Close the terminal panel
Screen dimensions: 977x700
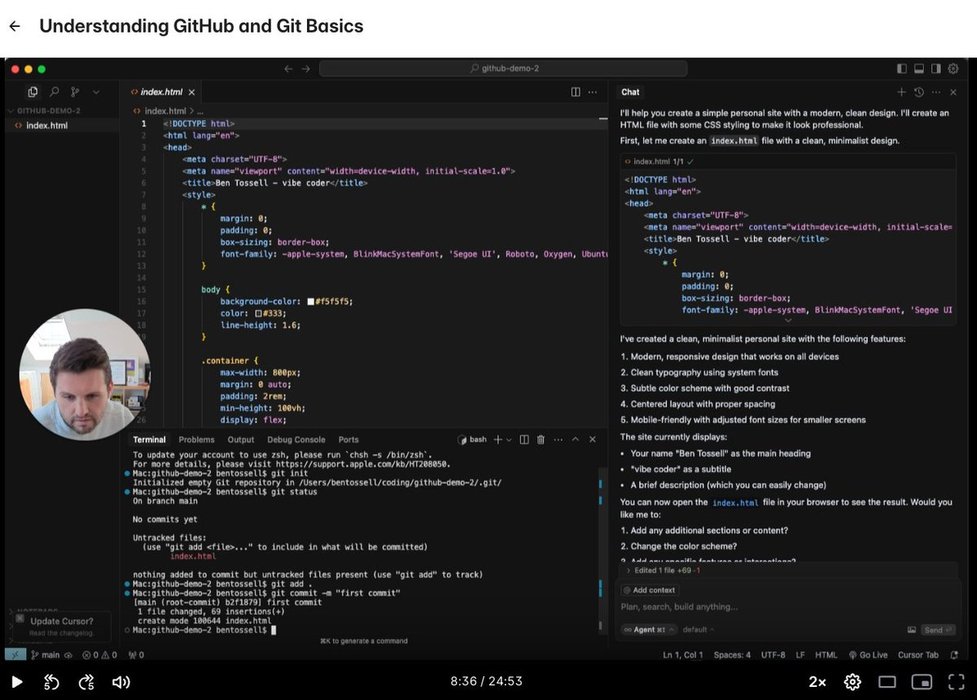(x=593, y=440)
